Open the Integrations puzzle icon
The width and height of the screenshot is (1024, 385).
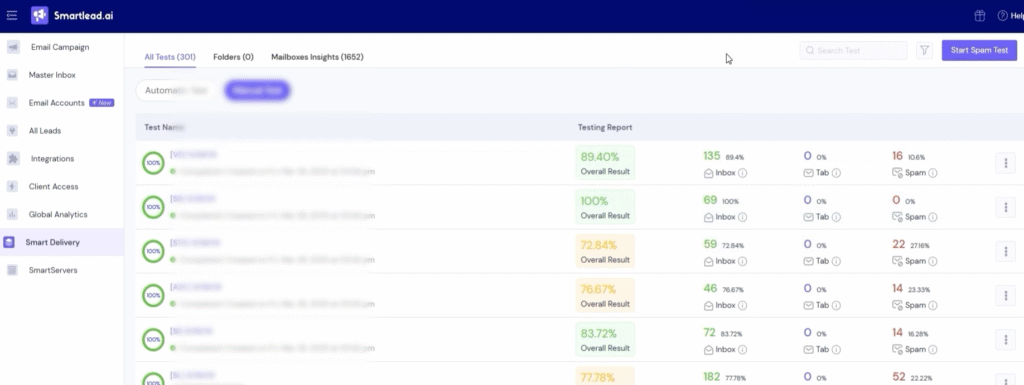tap(12, 159)
